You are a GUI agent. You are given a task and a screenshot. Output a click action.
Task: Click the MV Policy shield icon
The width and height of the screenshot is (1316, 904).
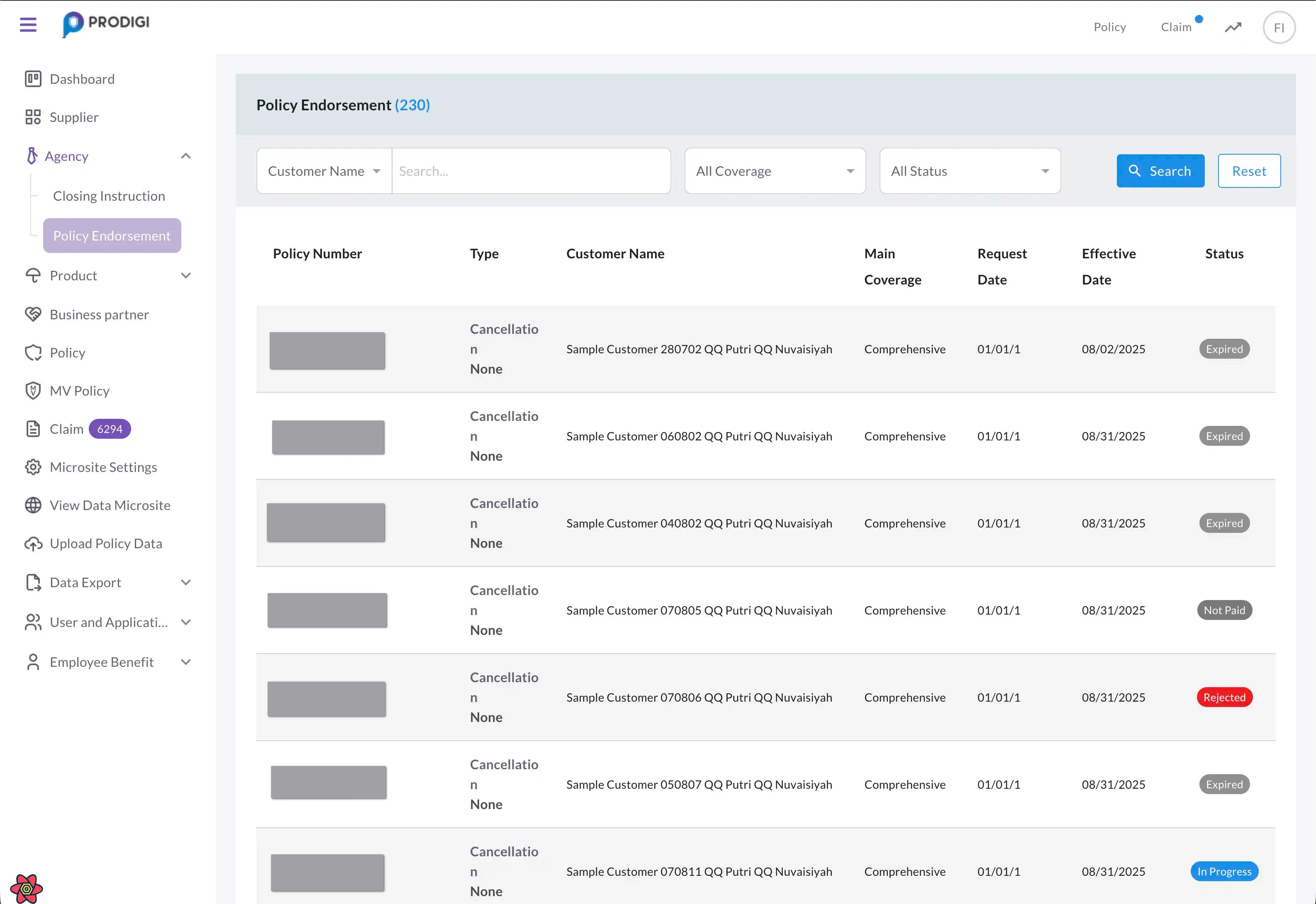(x=33, y=391)
